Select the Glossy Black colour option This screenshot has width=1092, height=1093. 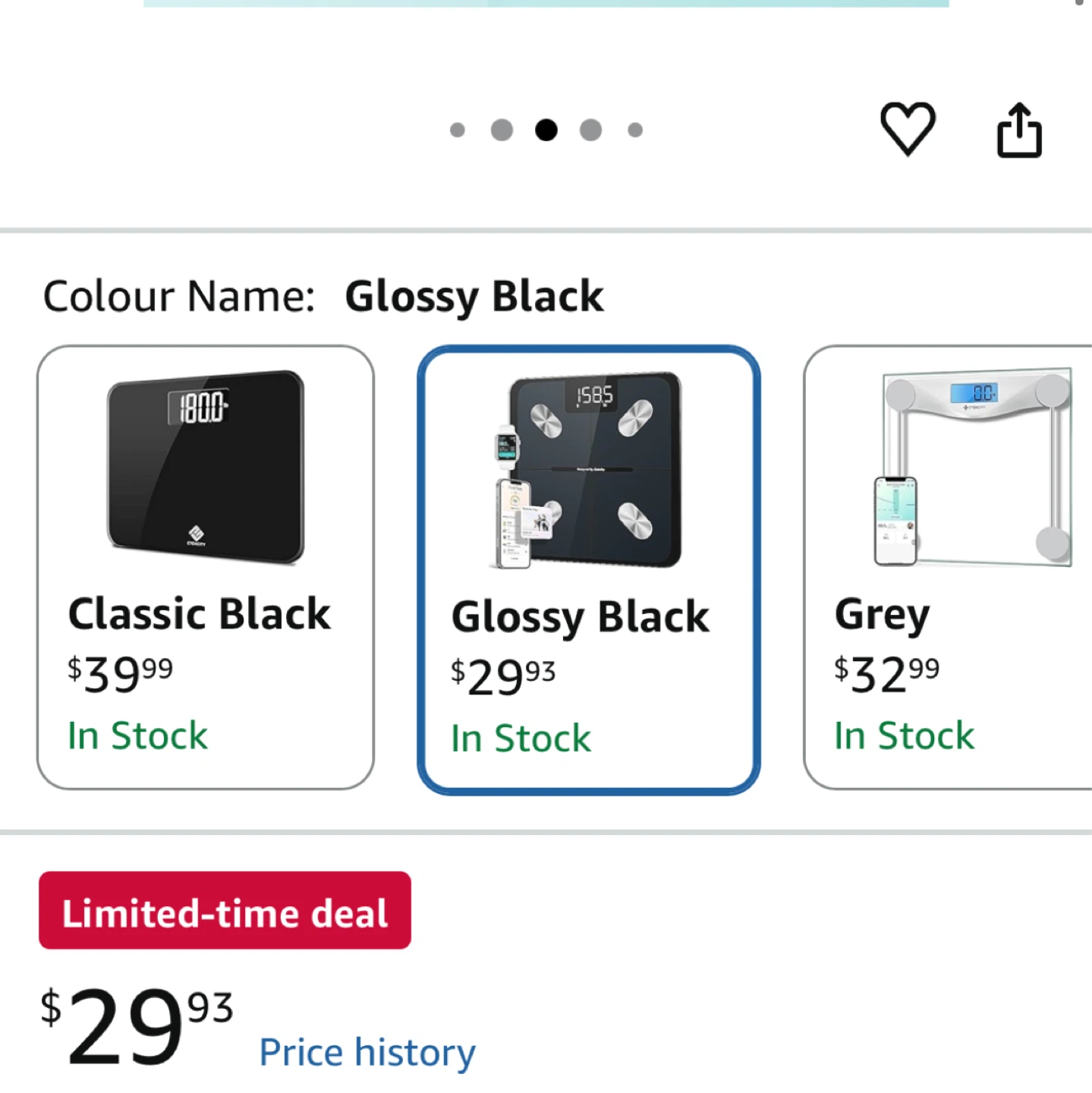tap(588, 570)
